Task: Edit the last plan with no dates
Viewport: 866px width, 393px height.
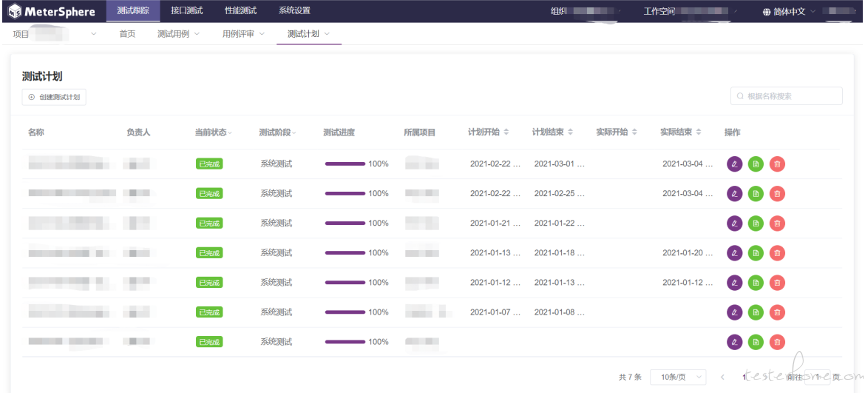Action: tap(735, 342)
